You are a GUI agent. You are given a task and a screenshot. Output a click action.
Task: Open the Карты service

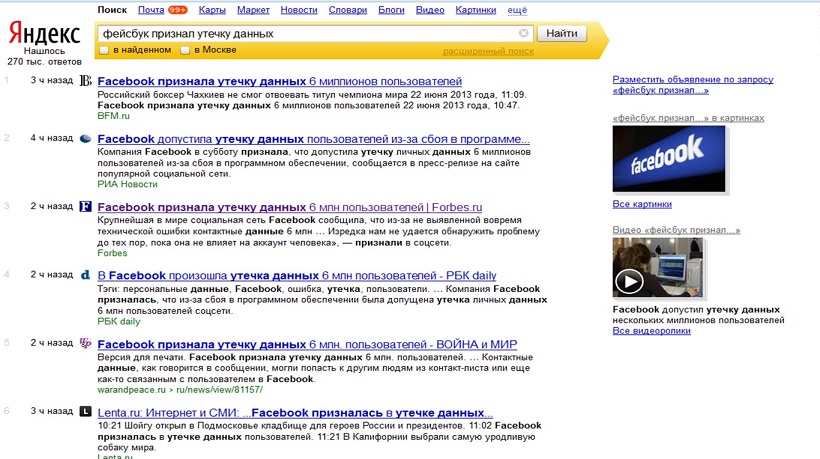(212, 10)
